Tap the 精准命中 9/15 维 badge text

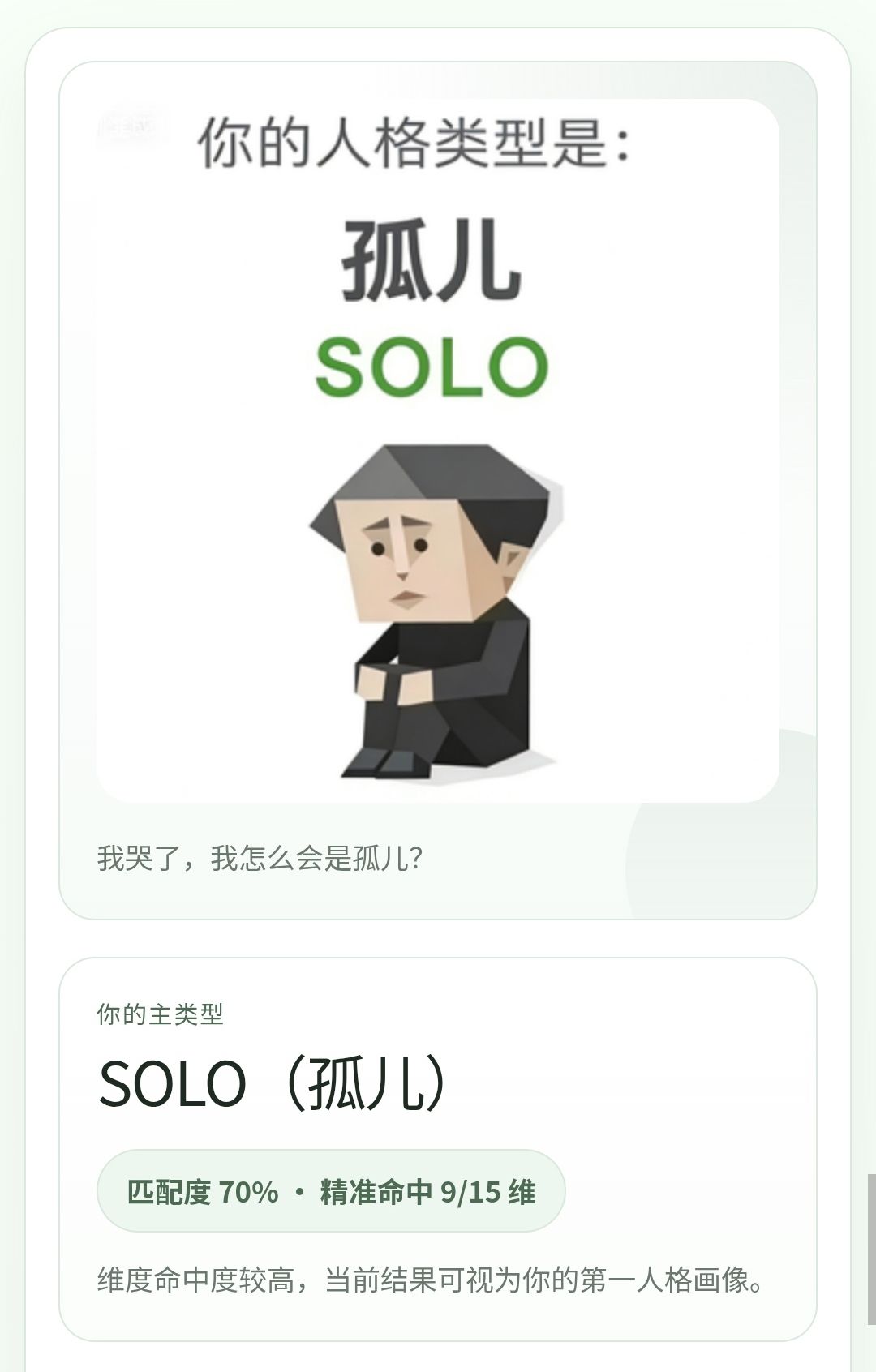pyautogui.click(x=427, y=1192)
